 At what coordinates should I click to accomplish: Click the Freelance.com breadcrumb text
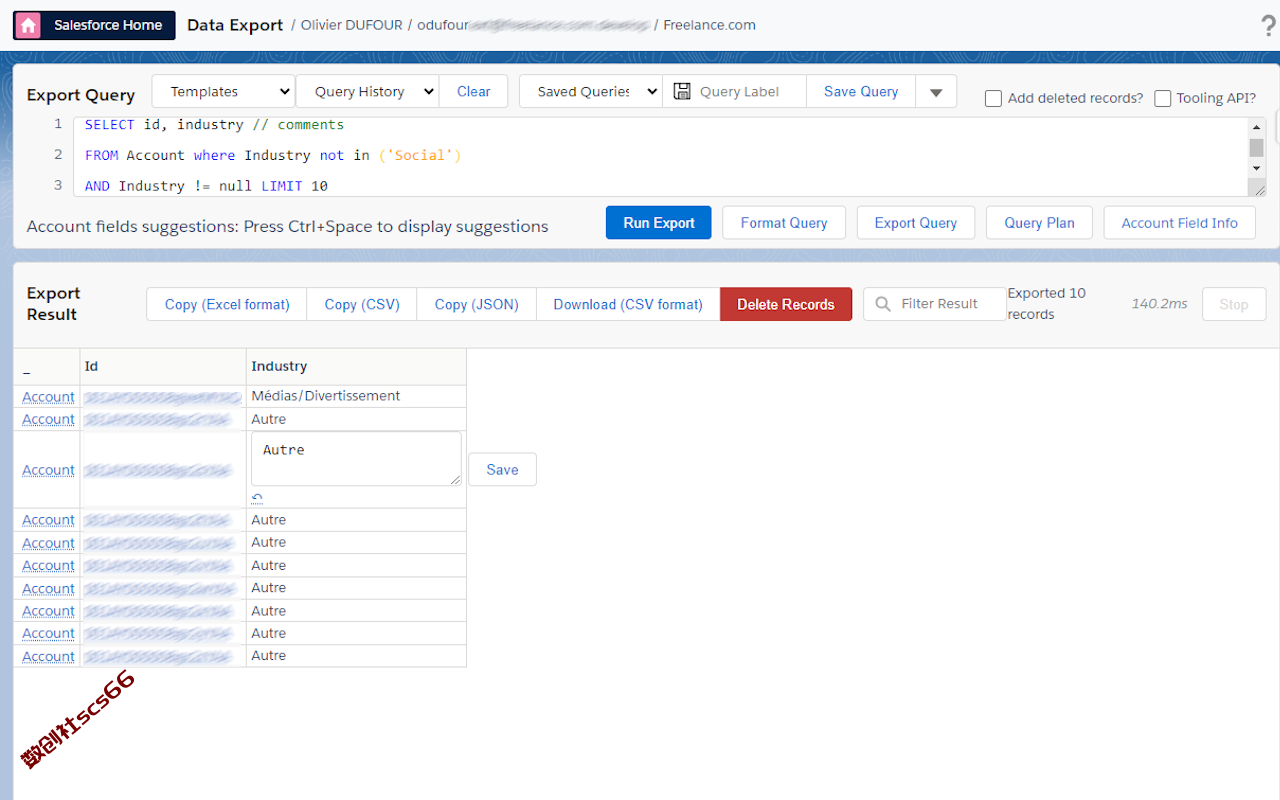pyautogui.click(x=709, y=25)
